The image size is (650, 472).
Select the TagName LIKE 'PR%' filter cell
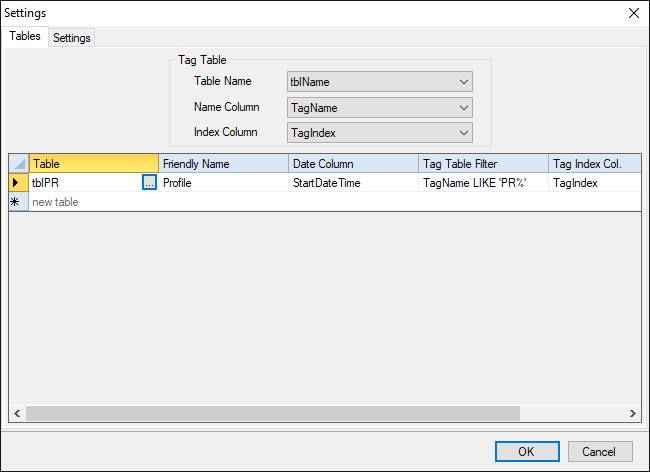click(x=483, y=183)
